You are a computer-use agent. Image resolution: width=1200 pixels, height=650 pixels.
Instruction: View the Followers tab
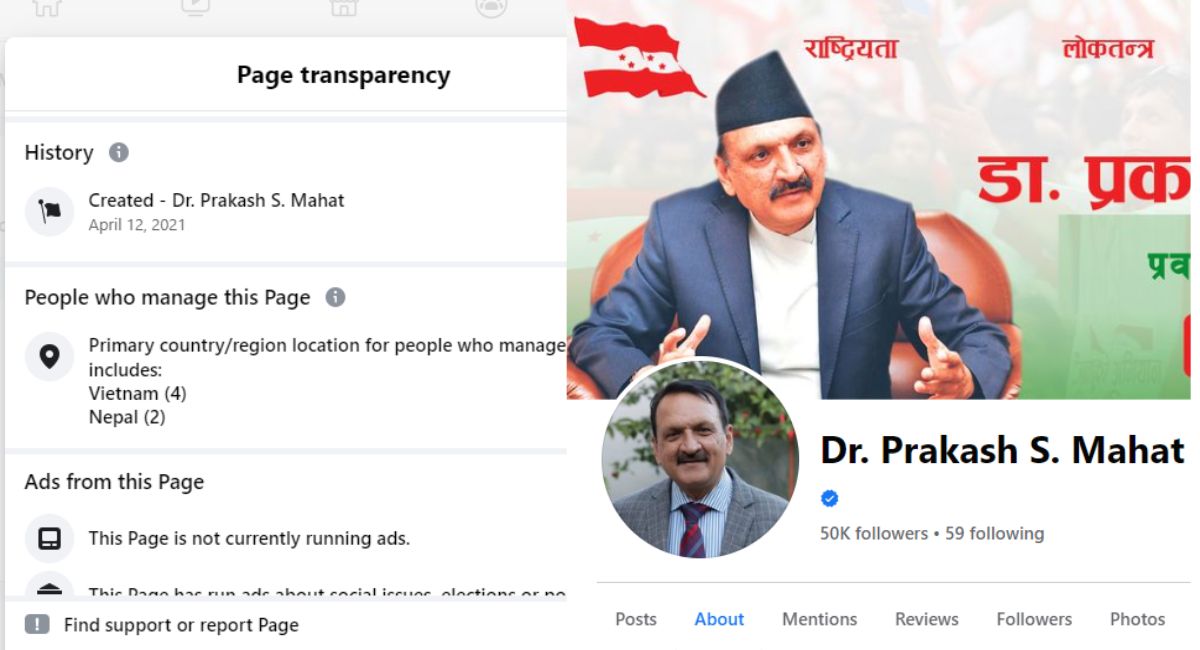click(1034, 619)
